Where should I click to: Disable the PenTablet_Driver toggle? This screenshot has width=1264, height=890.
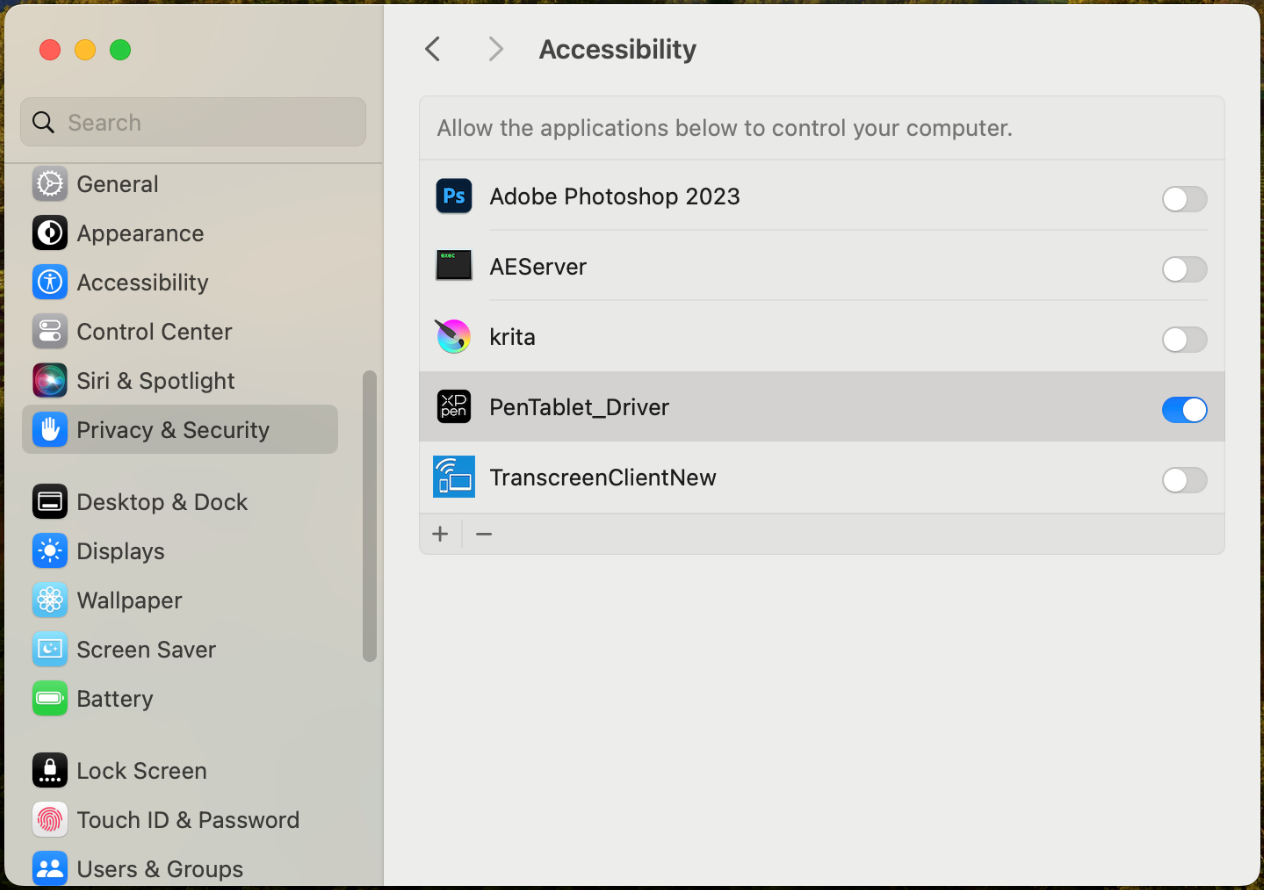point(1184,410)
